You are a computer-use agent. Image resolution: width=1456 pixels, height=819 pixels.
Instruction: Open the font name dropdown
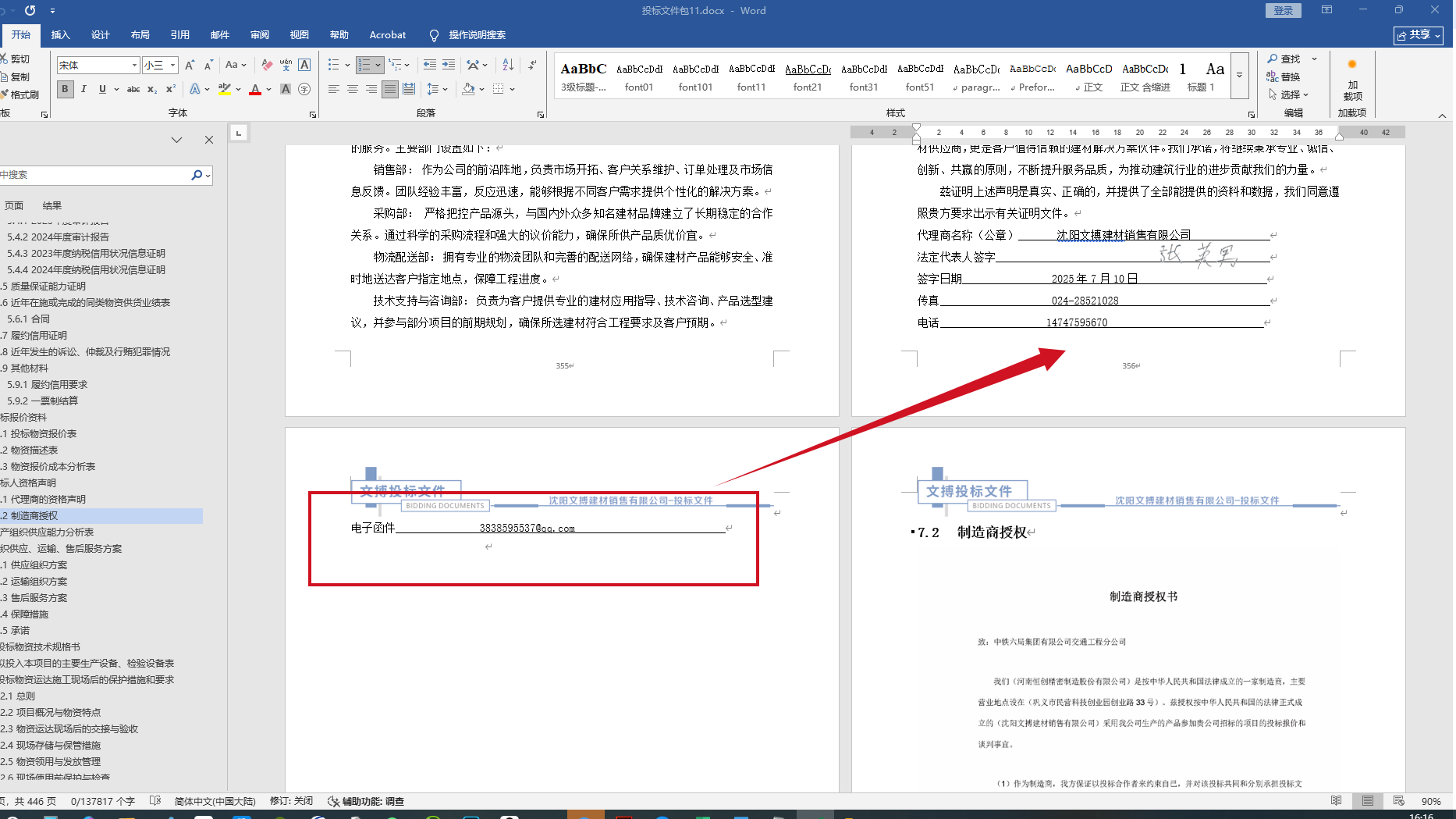(134, 65)
